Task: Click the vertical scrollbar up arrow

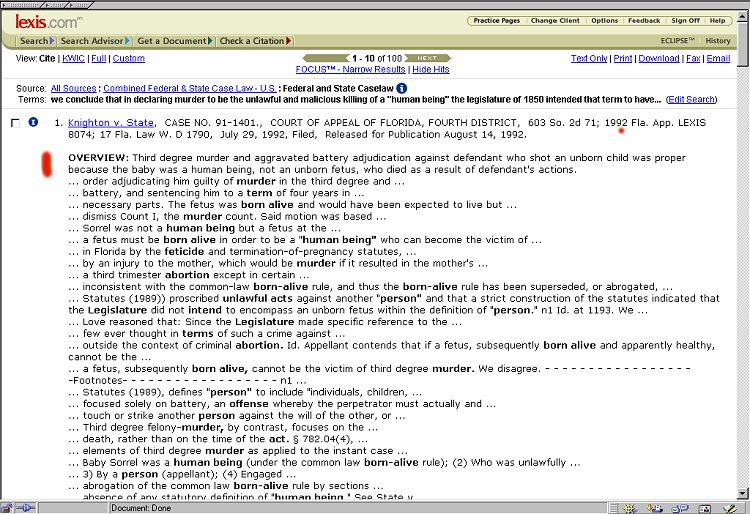Action: tap(742, 16)
